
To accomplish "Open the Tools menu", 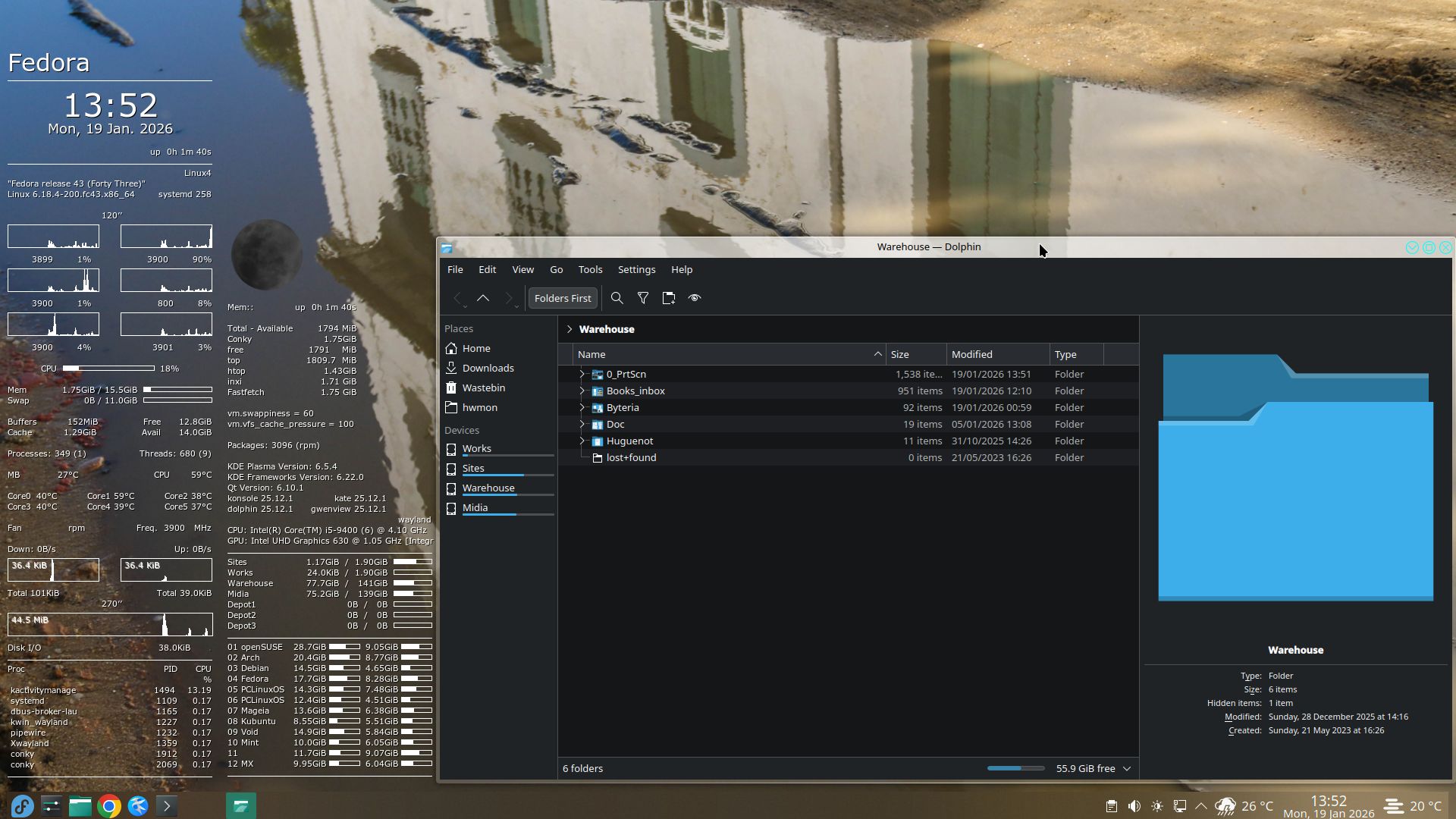I will tap(590, 269).
